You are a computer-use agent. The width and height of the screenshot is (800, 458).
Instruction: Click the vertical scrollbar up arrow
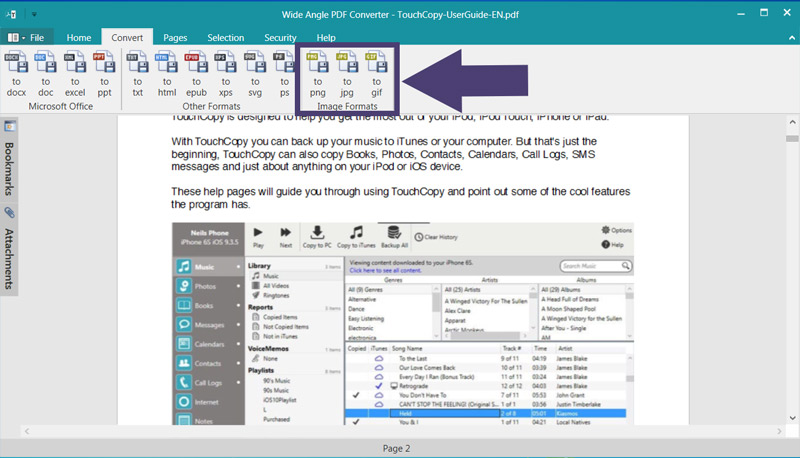(x=792, y=122)
